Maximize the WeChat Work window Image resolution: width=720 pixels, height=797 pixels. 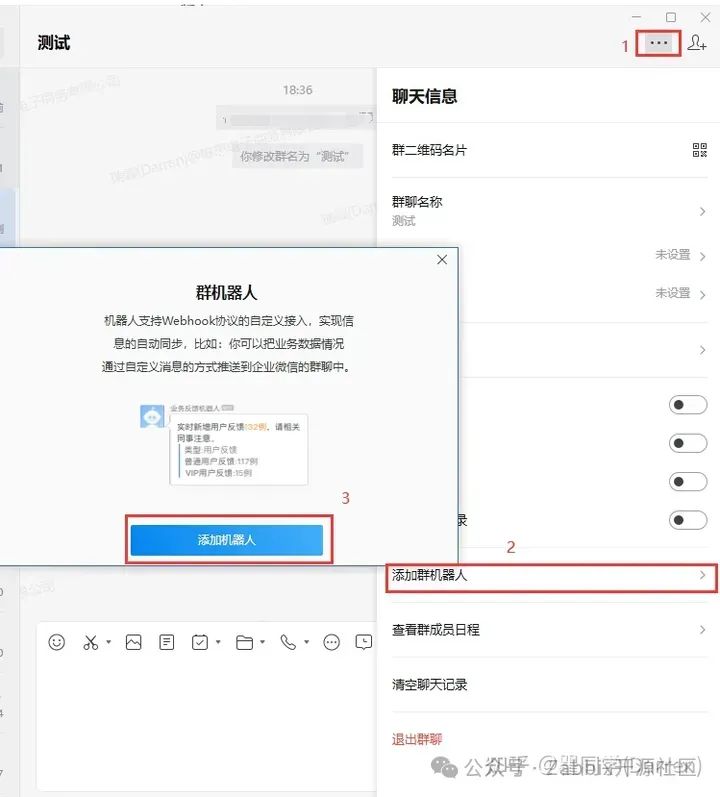coord(671,17)
